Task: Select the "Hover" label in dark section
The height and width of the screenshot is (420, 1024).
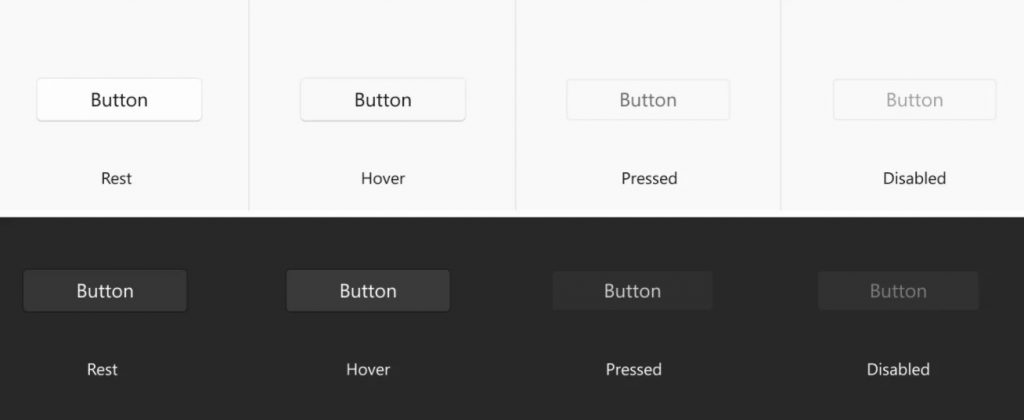Action: pos(368,370)
